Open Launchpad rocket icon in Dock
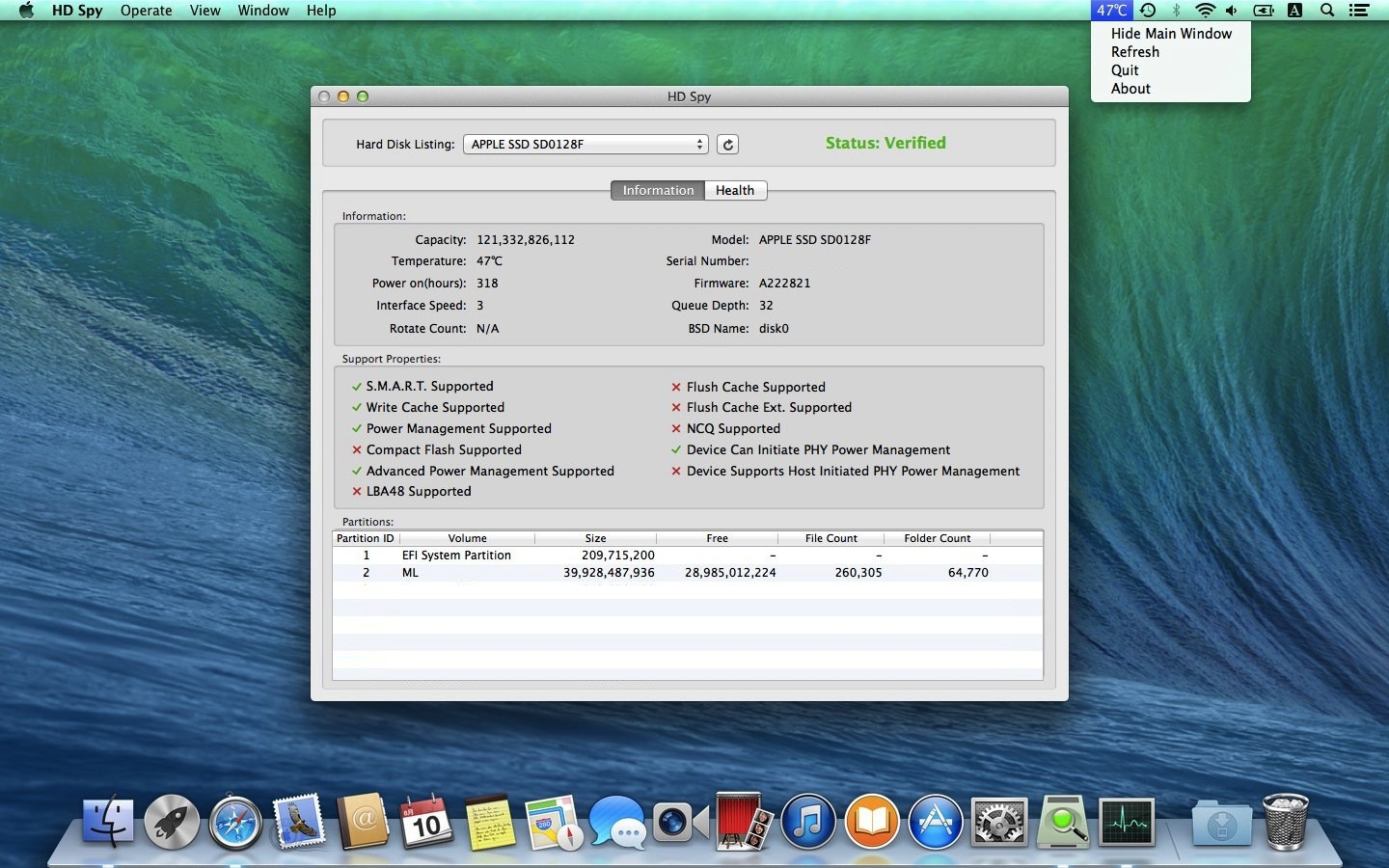 [x=172, y=824]
